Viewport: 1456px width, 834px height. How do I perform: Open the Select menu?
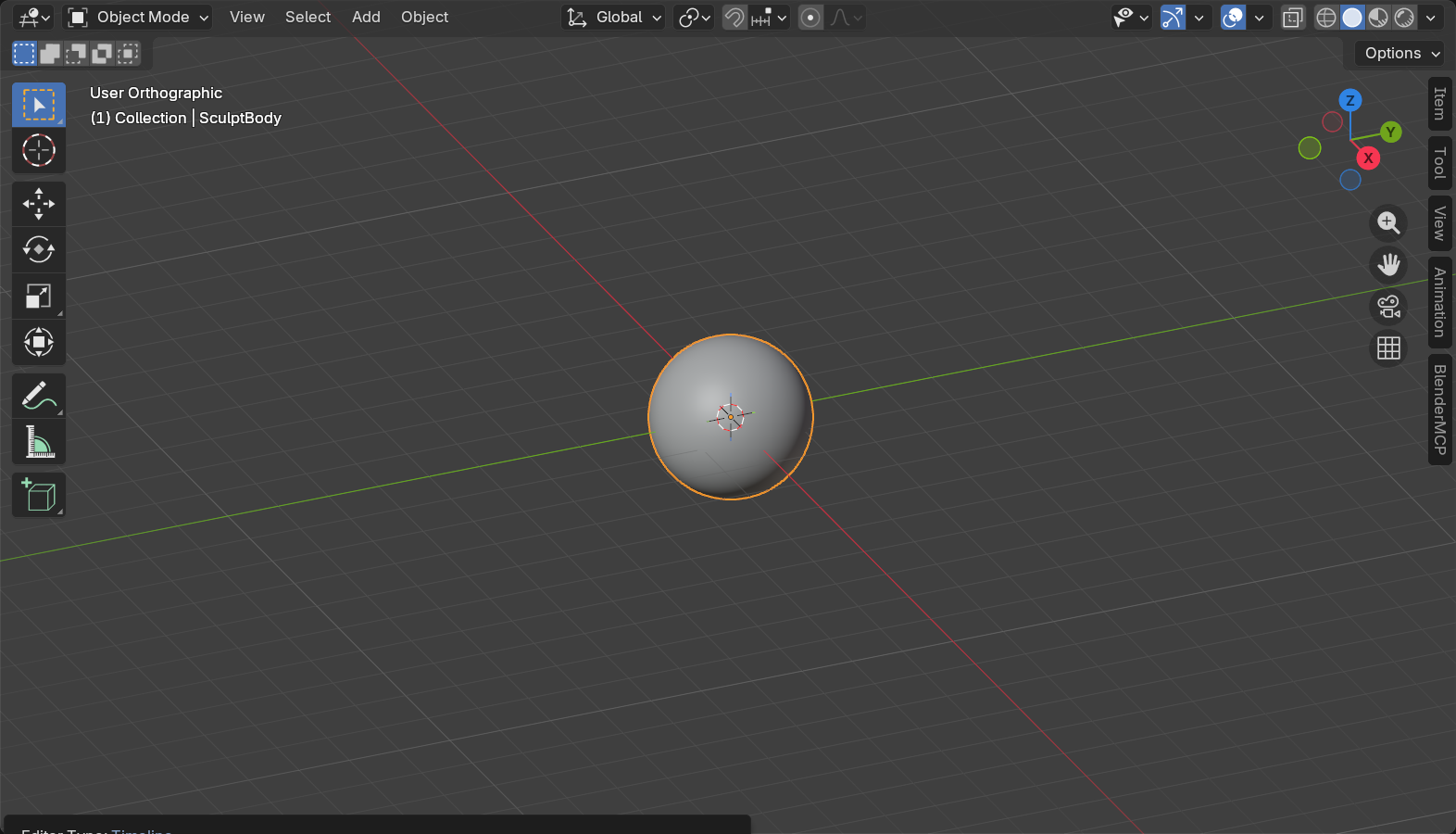tap(308, 18)
